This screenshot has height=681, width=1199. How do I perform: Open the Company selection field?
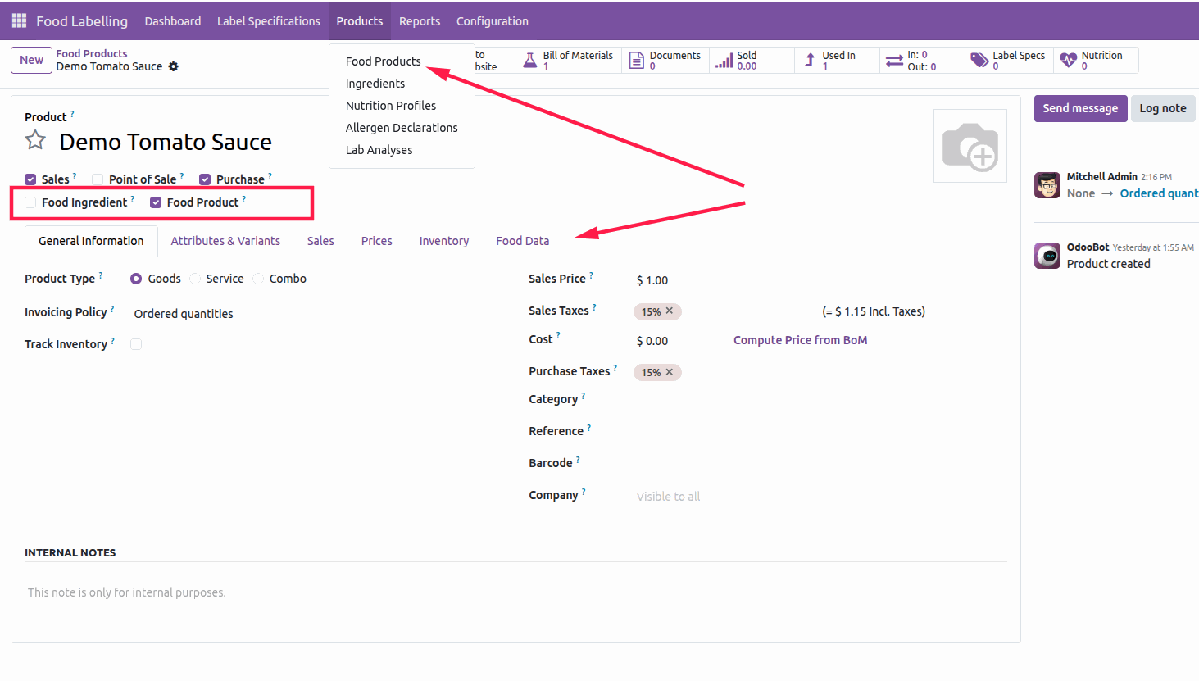(x=818, y=497)
